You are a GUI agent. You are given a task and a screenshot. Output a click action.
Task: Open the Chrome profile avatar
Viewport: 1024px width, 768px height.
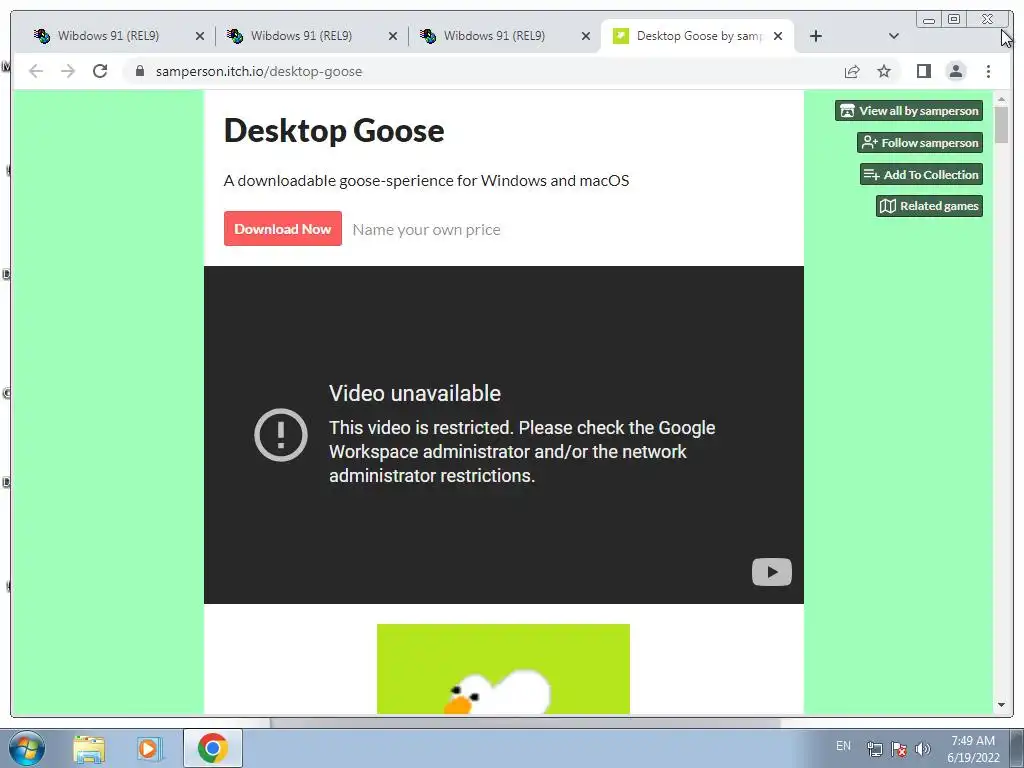(955, 71)
